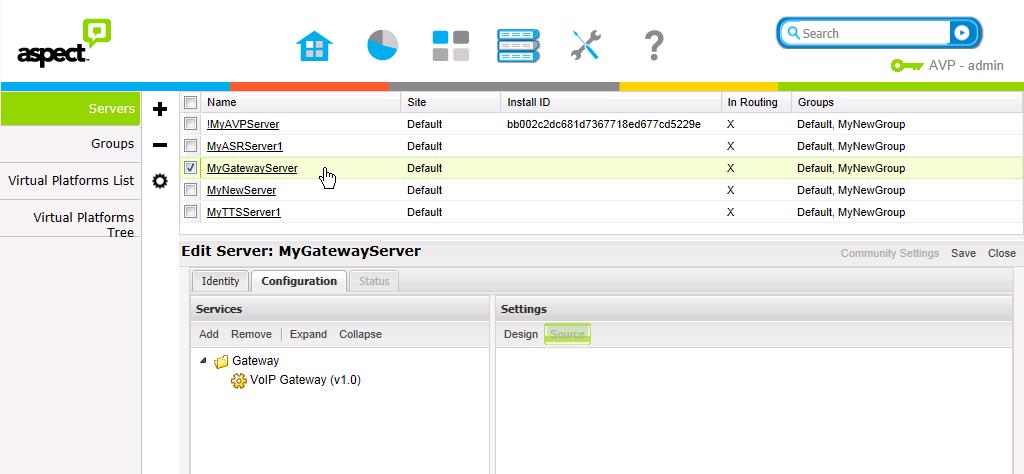Viewport: 1024px width, 474px height.
Task: Open the server rack icon
Action: pyautogui.click(x=518, y=45)
